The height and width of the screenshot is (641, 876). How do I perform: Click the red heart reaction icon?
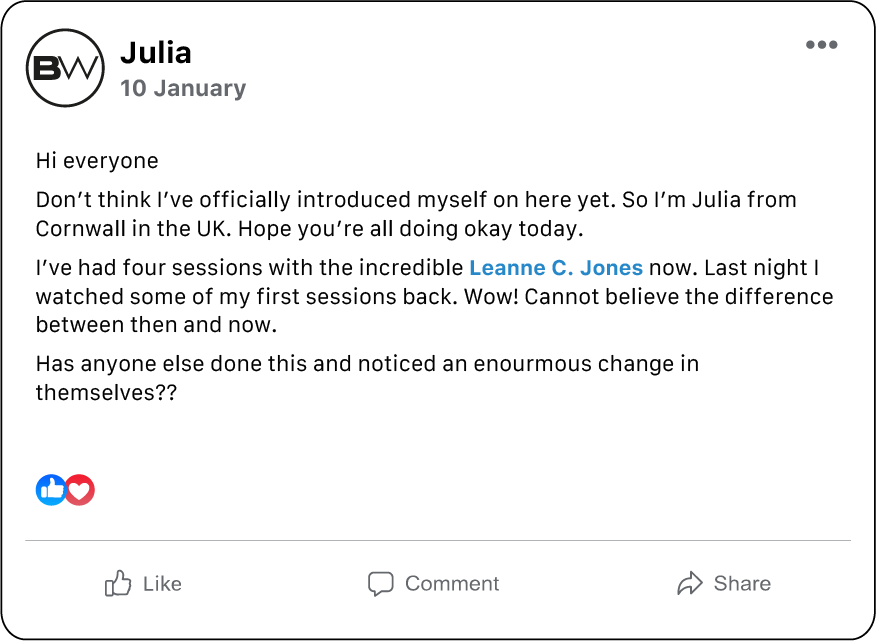tap(80, 489)
